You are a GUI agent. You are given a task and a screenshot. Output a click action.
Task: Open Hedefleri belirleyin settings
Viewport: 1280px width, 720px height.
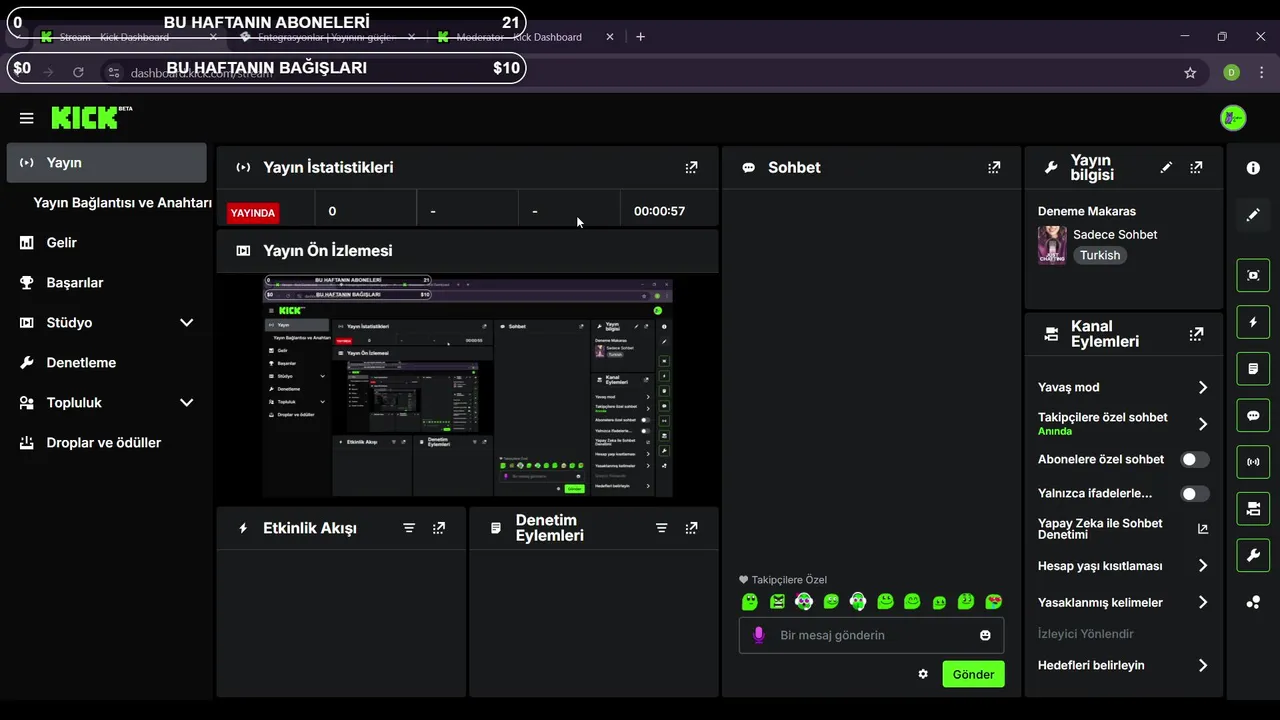(1123, 666)
